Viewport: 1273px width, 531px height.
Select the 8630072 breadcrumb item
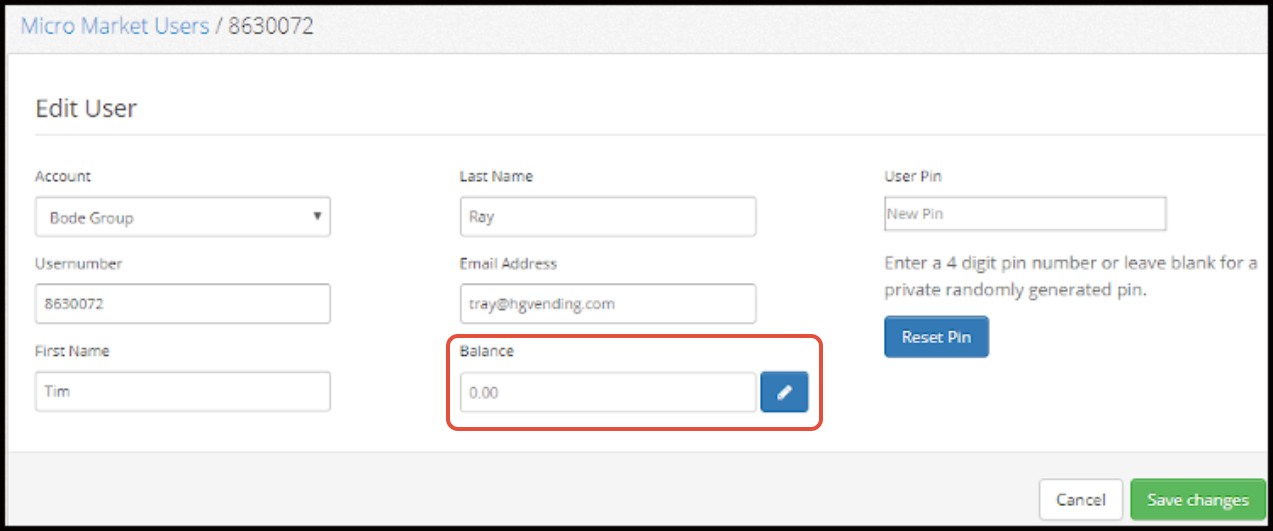tap(271, 25)
